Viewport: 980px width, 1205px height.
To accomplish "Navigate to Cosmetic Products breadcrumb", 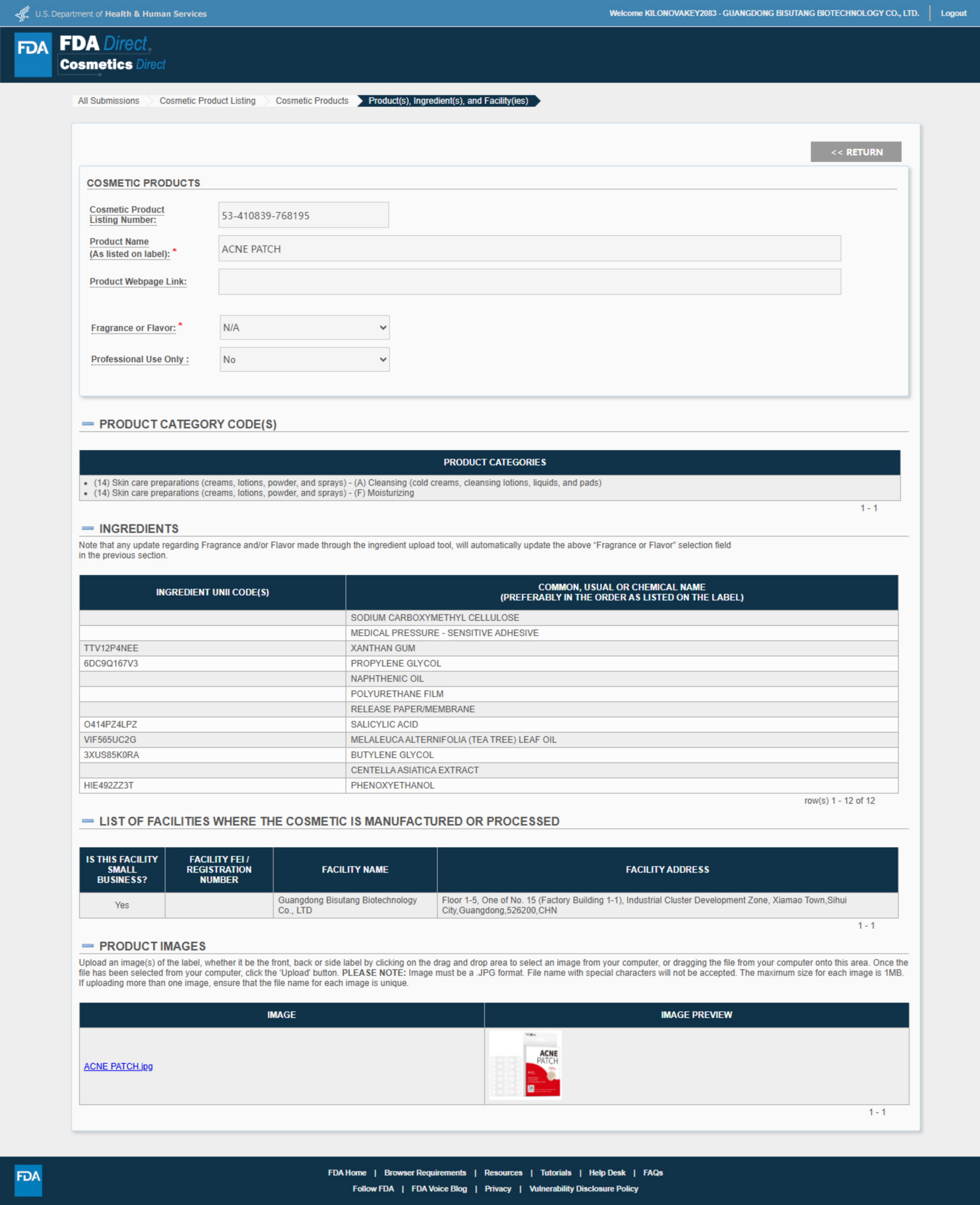I will [312, 101].
